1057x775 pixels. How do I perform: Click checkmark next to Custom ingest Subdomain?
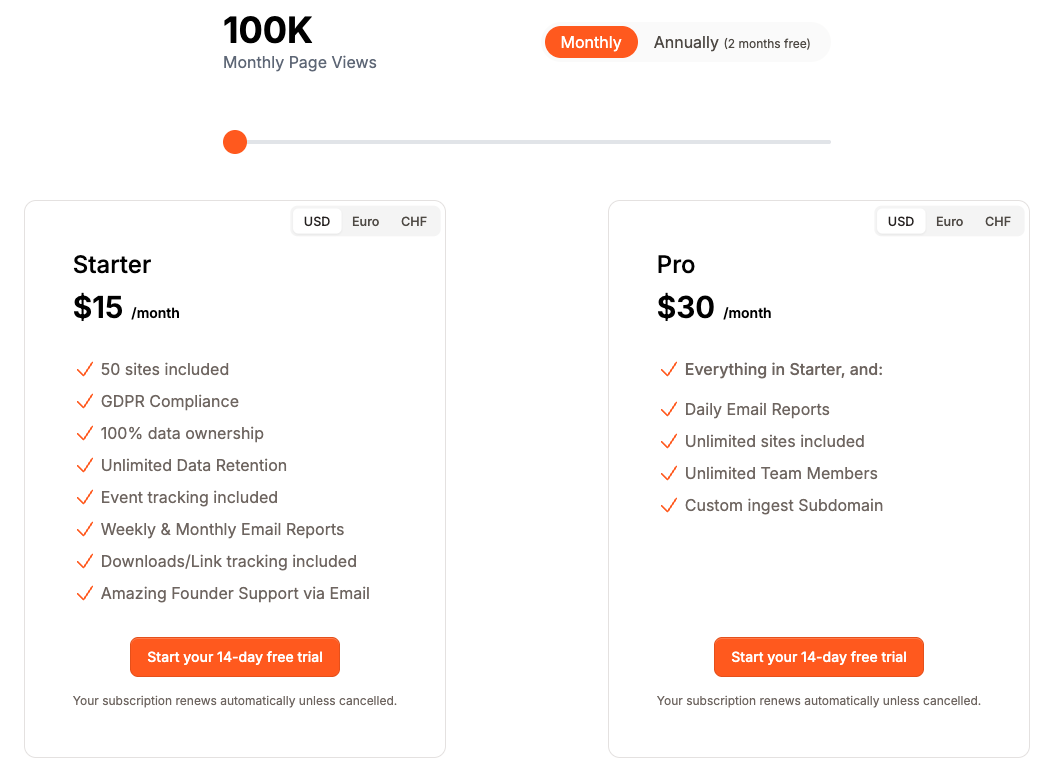[669, 506]
